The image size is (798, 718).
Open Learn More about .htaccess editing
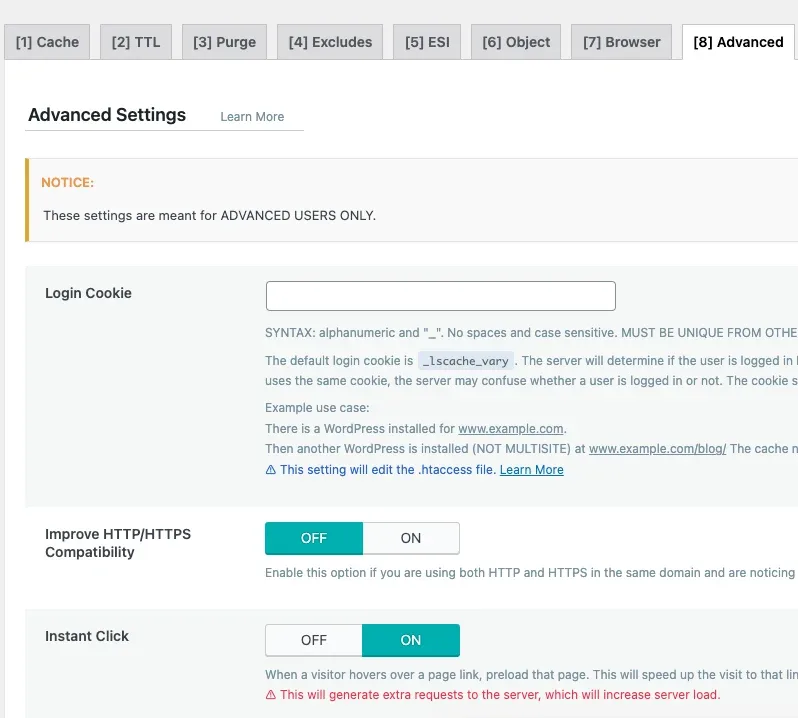[x=531, y=470]
